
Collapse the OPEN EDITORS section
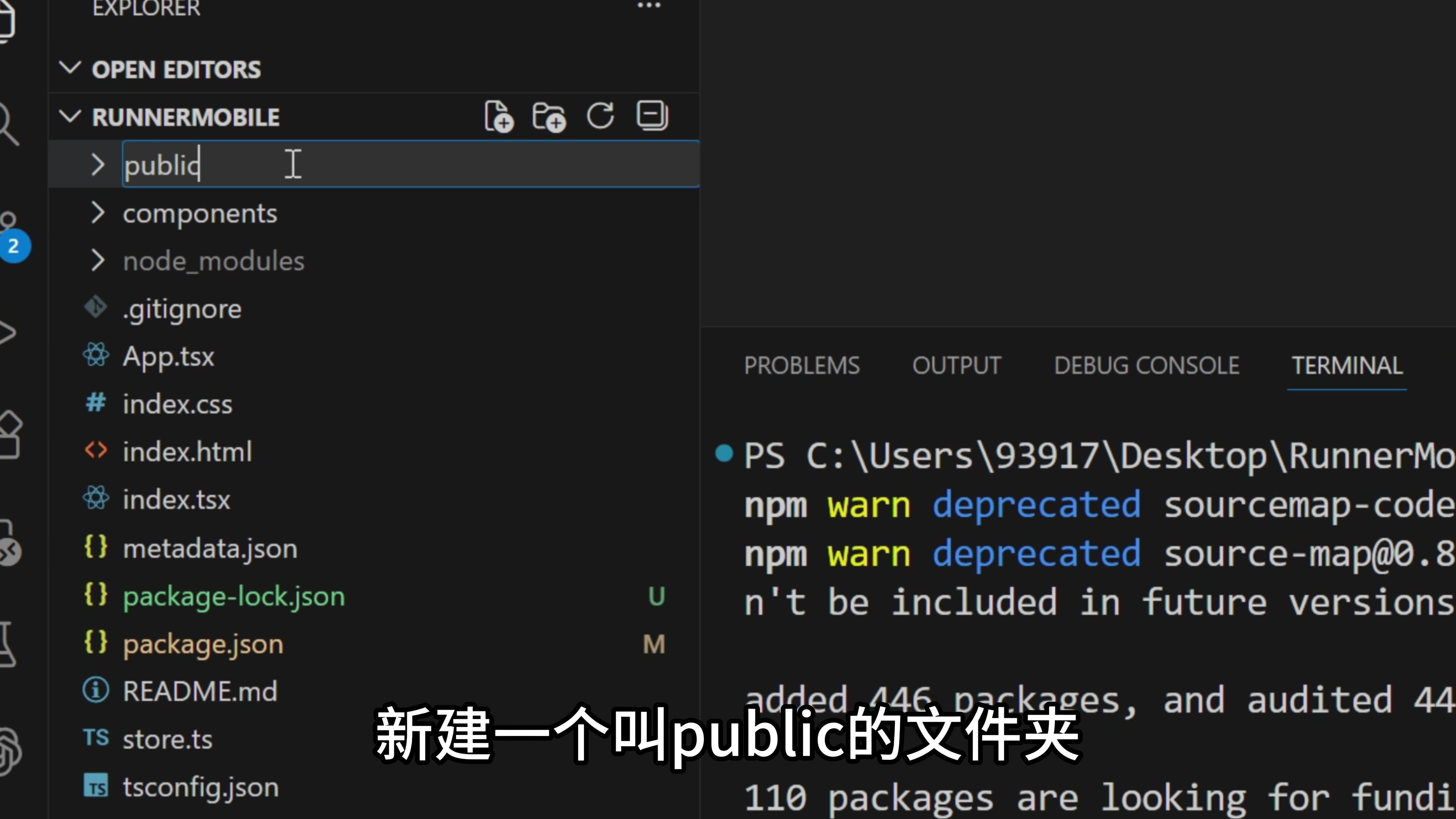coord(70,69)
